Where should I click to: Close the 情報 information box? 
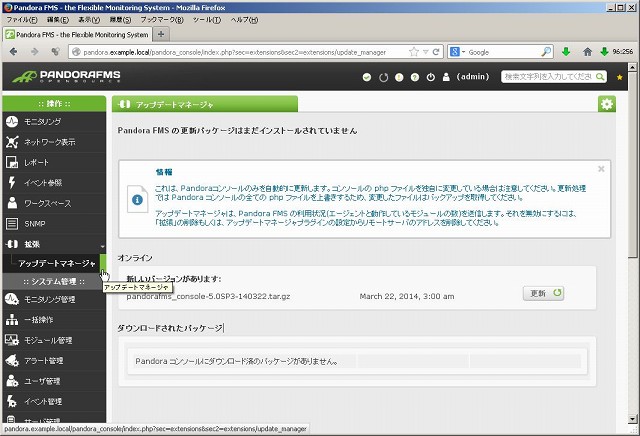tap(601, 169)
